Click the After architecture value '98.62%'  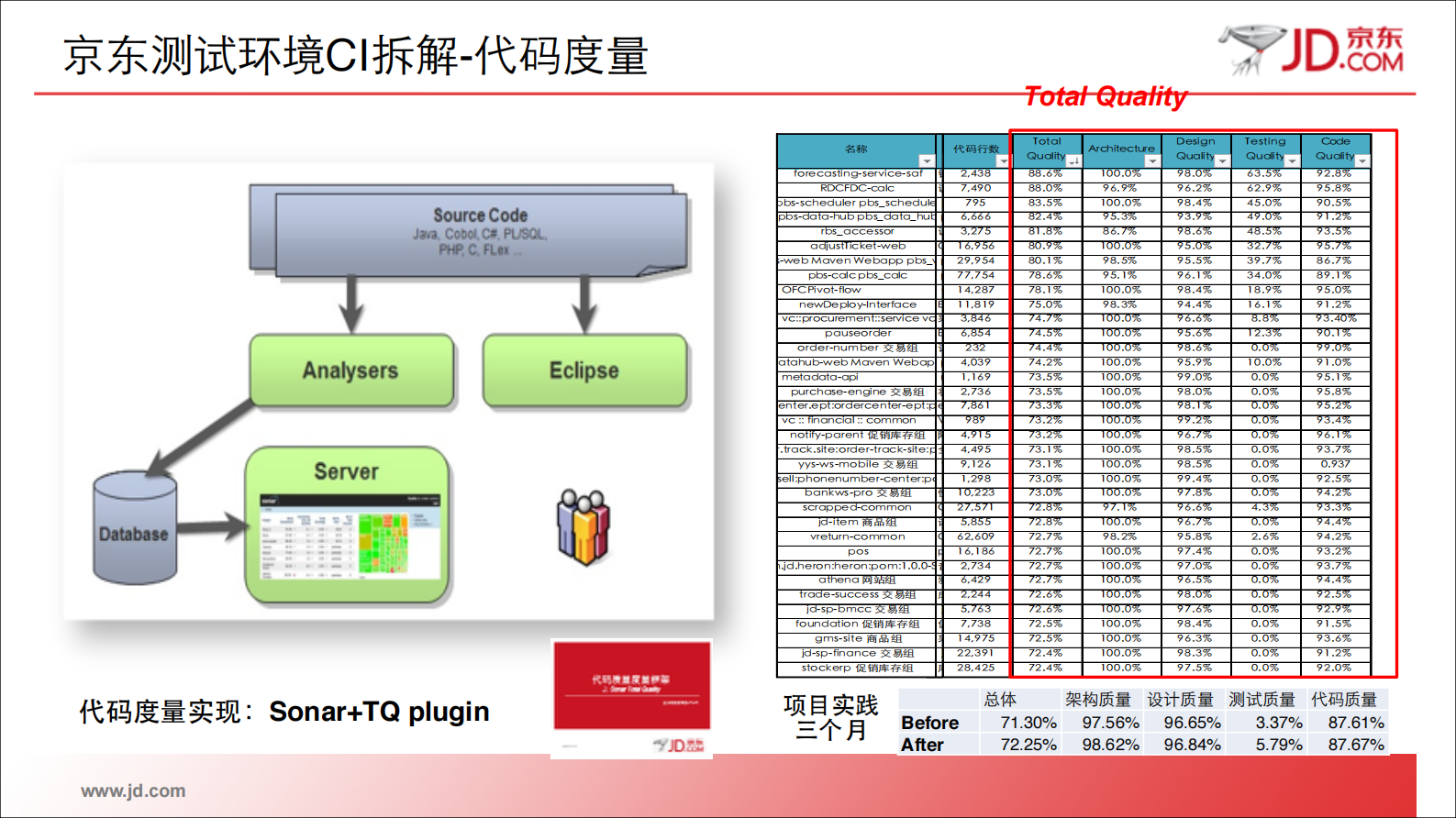pyautogui.click(x=1110, y=745)
